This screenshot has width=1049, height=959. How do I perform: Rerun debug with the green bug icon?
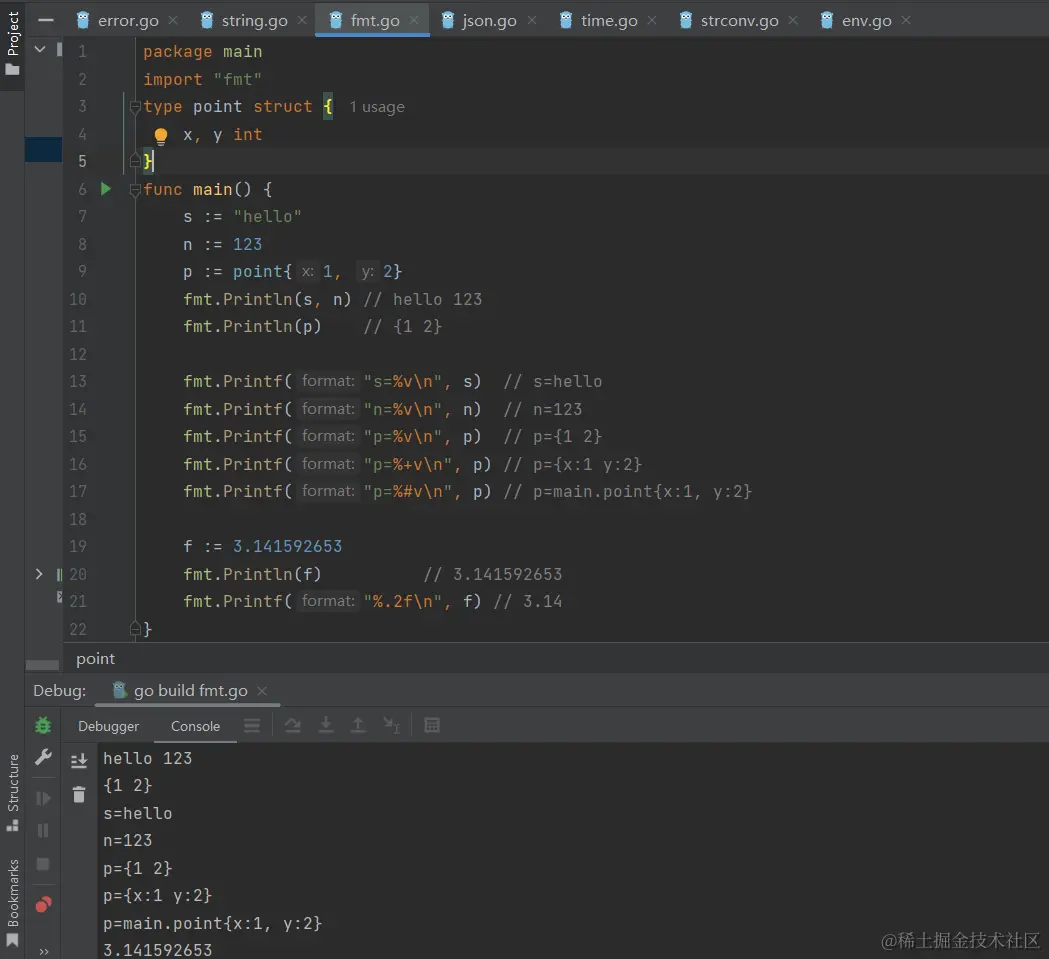pyautogui.click(x=43, y=725)
